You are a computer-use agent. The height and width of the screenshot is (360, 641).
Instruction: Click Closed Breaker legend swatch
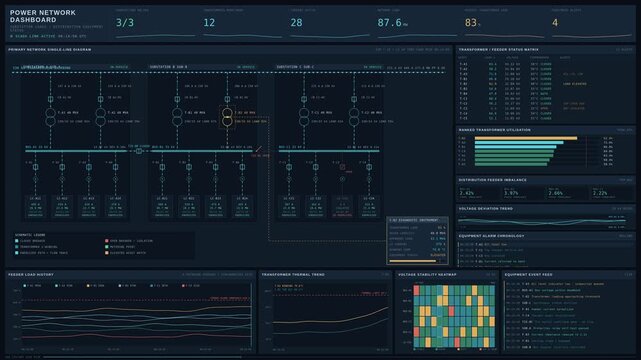pos(17,241)
